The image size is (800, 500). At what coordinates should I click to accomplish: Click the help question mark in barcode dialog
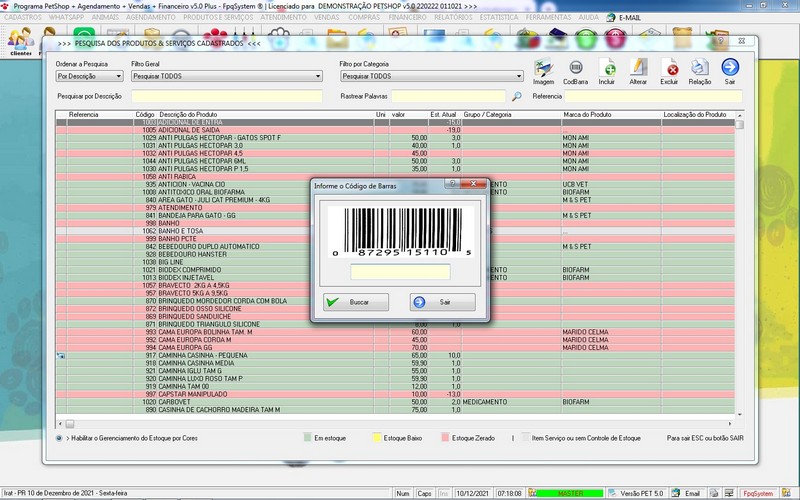[x=452, y=183]
